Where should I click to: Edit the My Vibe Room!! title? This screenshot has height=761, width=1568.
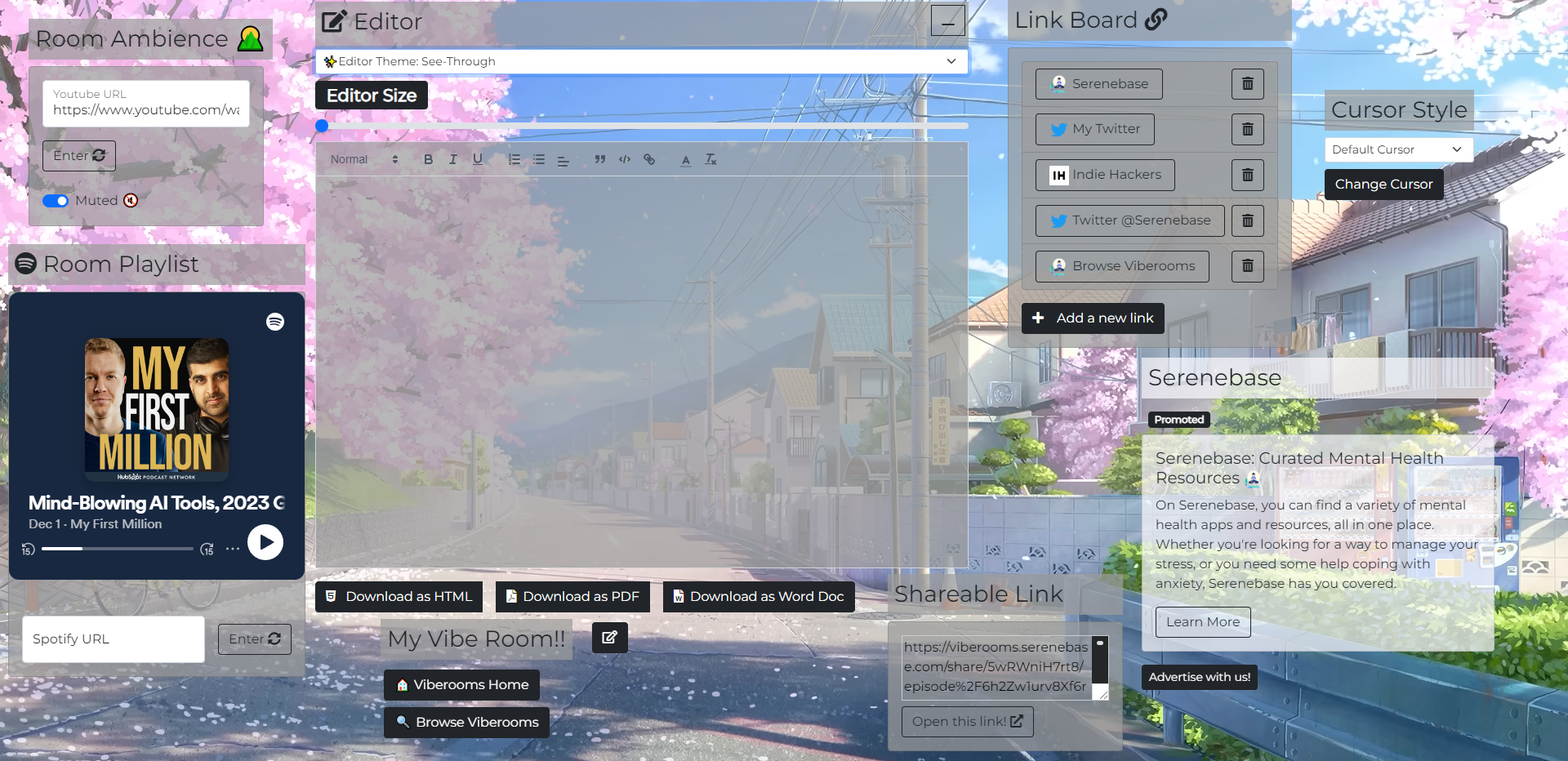coord(609,638)
